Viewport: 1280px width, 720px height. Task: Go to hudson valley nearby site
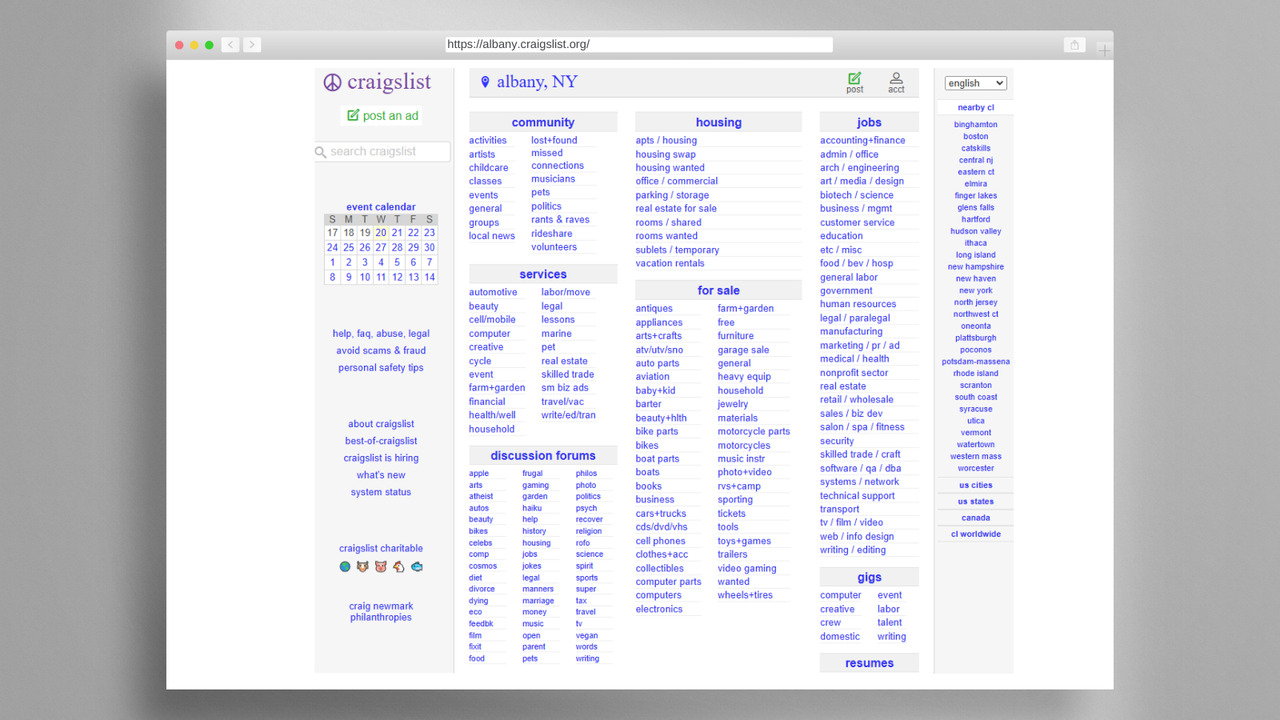(x=976, y=231)
